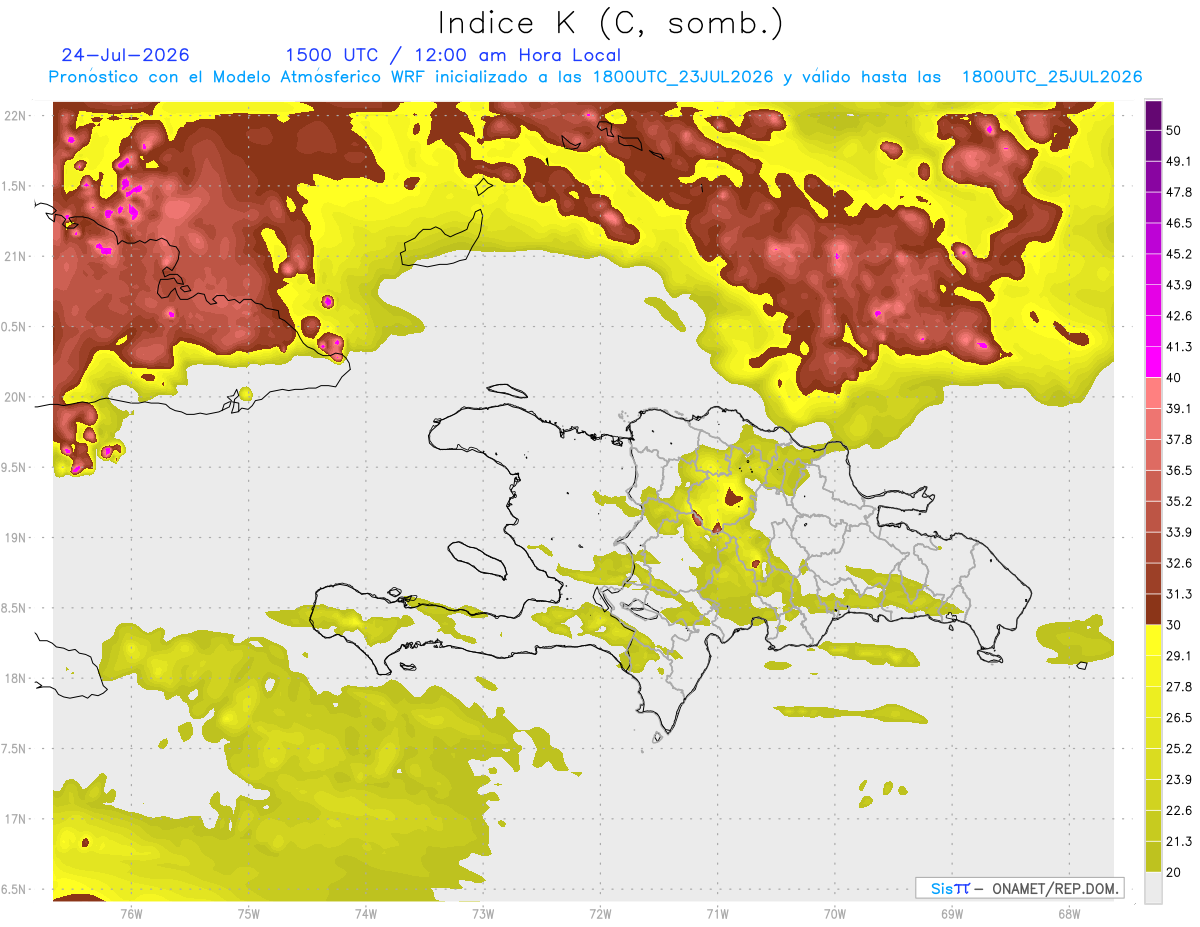
Task: Click the colorbar value "39.1"
Action: [x=1178, y=408]
